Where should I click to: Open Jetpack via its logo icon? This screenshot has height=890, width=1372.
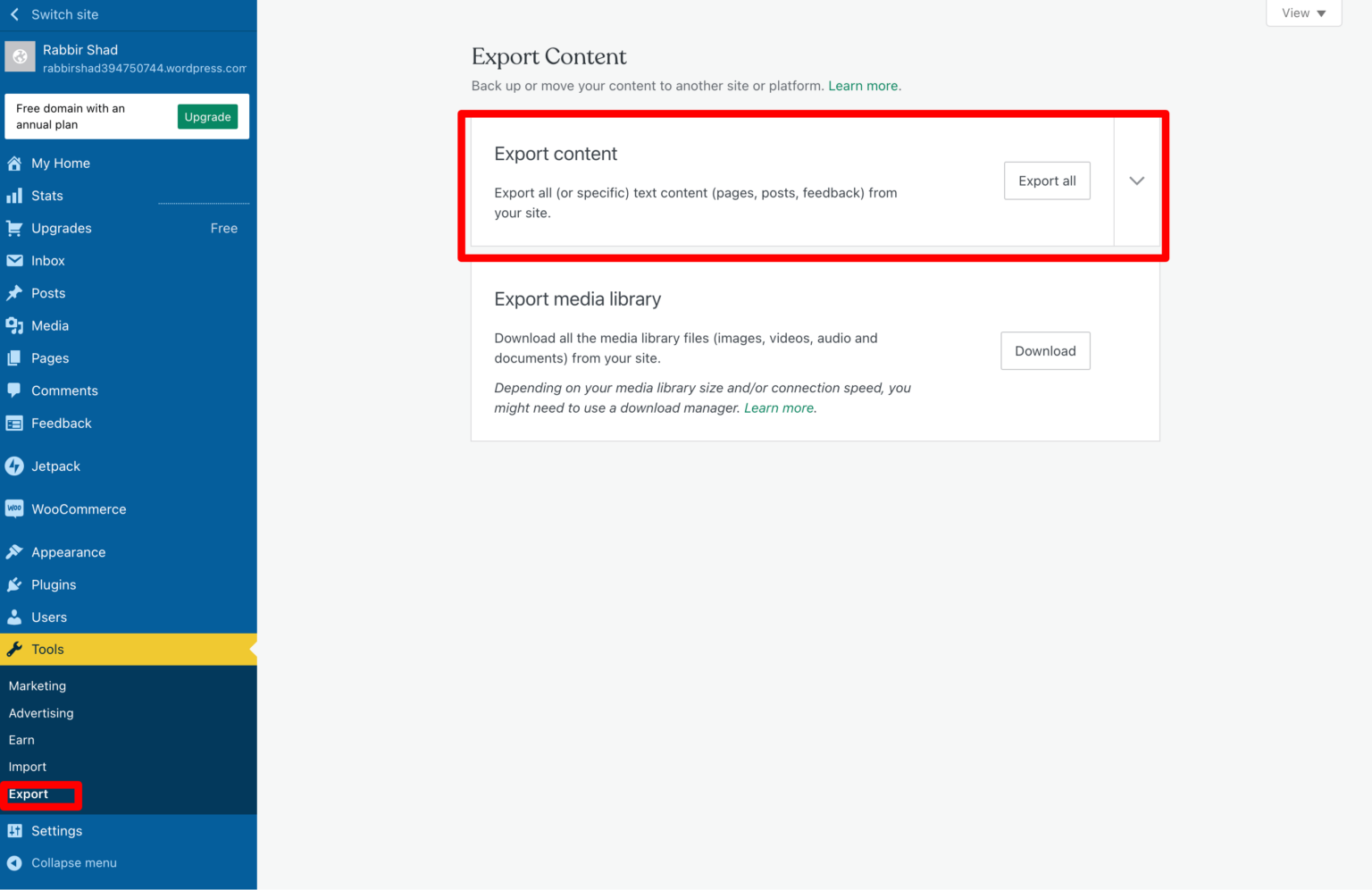pyautogui.click(x=14, y=466)
